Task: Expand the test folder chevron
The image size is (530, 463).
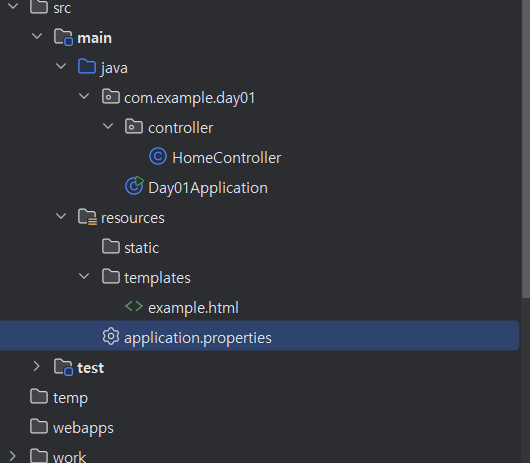Action: pos(36,366)
